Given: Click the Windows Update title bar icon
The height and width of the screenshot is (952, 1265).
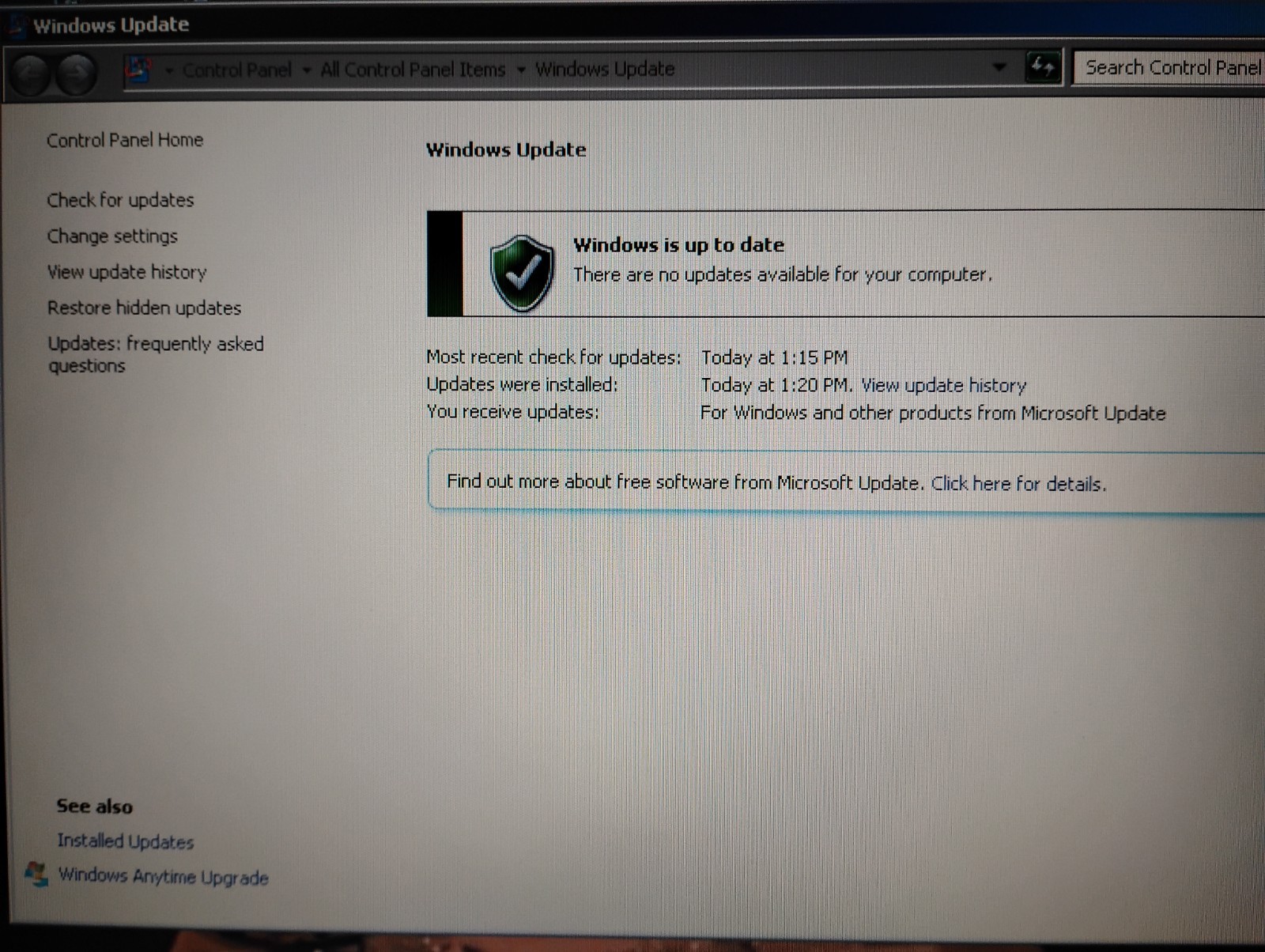Looking at the screenshot, I should (x=16, y=26).
